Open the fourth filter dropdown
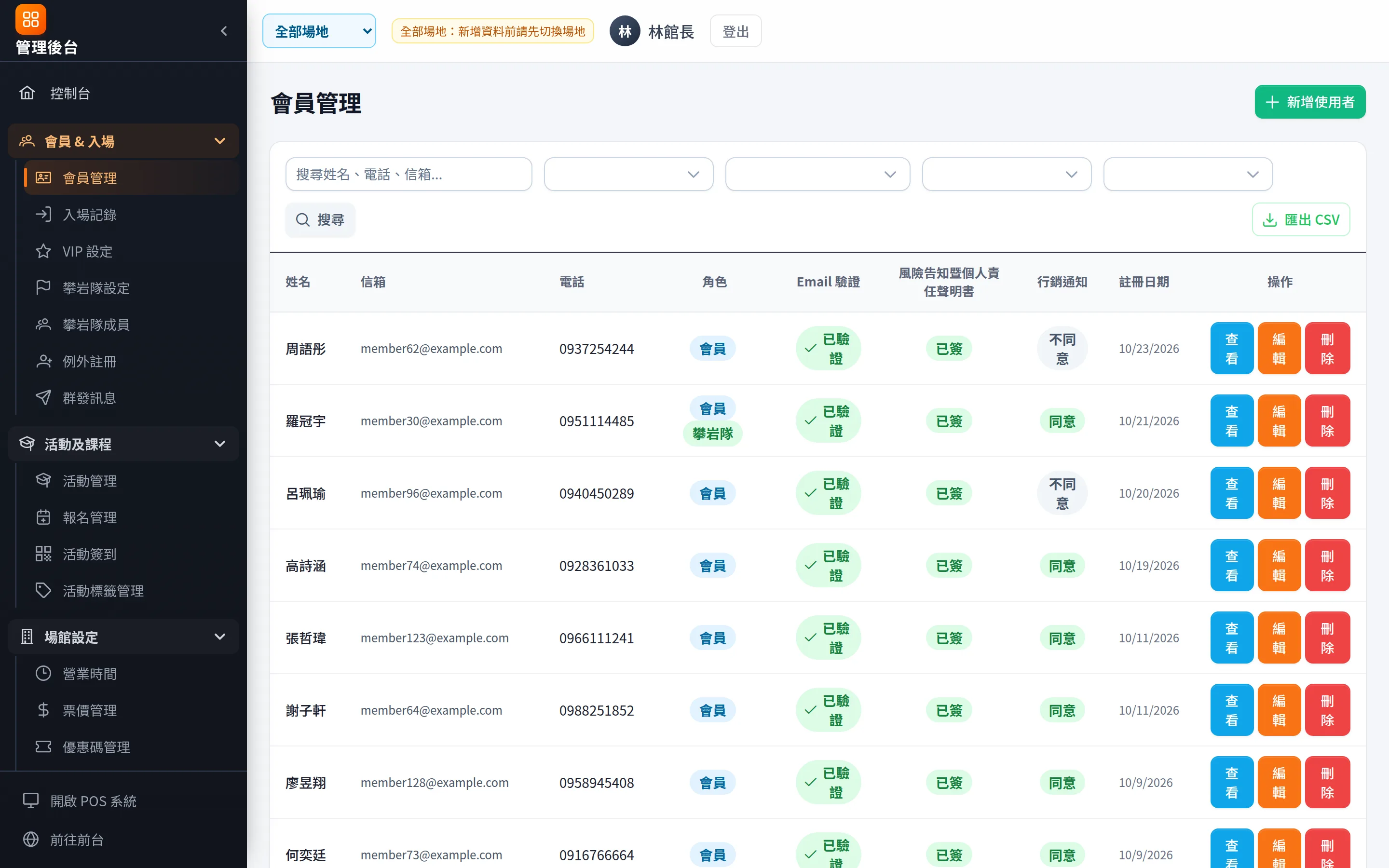This screenshot has height=868, width=1389. 1187,174
